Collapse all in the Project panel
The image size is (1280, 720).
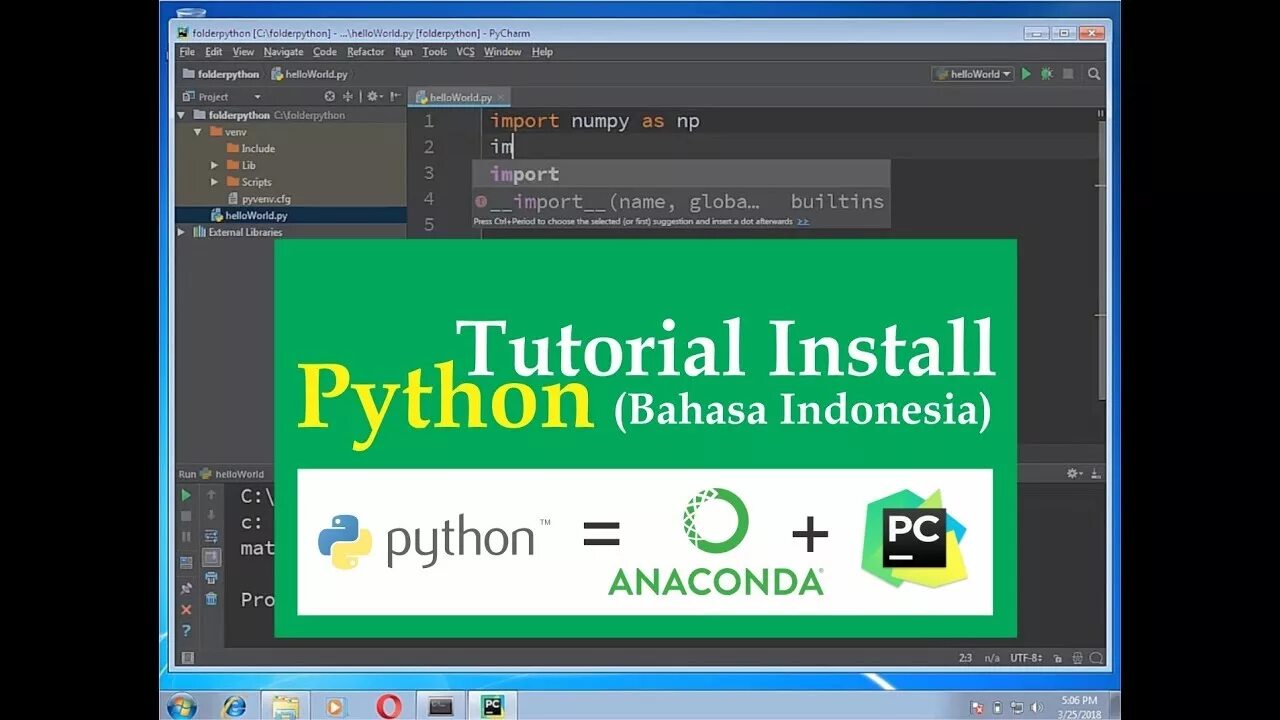click(x=348, y=97)
